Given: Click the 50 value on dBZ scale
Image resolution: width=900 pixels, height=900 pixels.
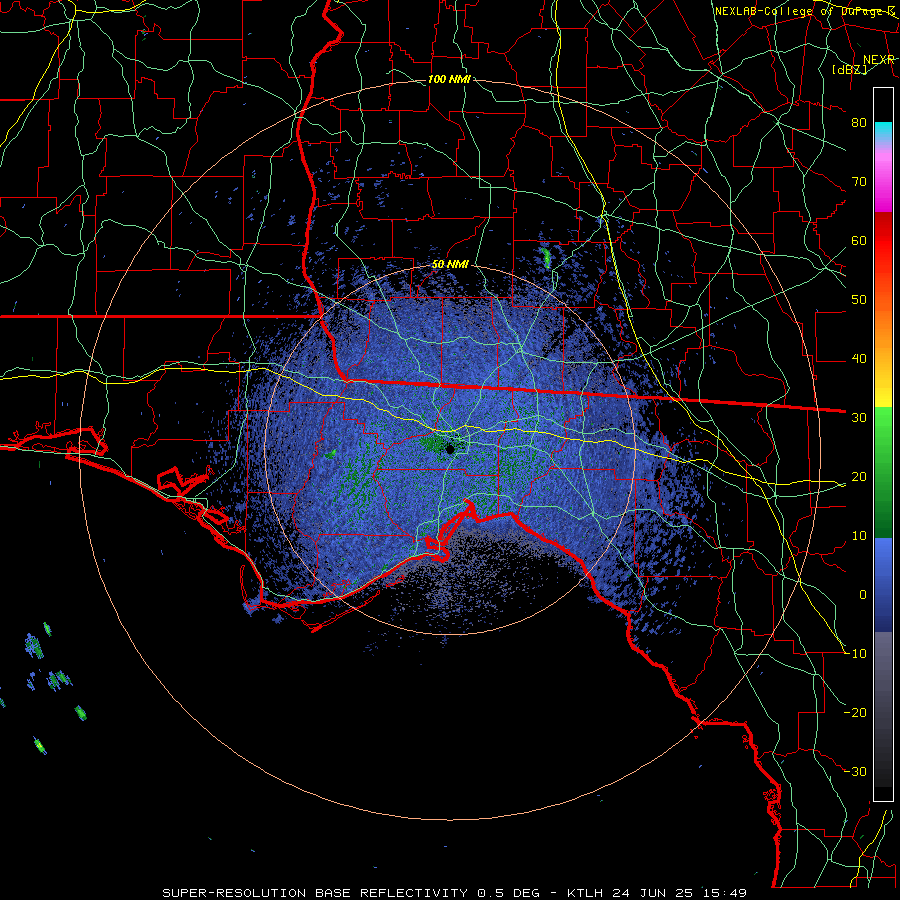Looking at the screenshot, I should tap(859, 300).
